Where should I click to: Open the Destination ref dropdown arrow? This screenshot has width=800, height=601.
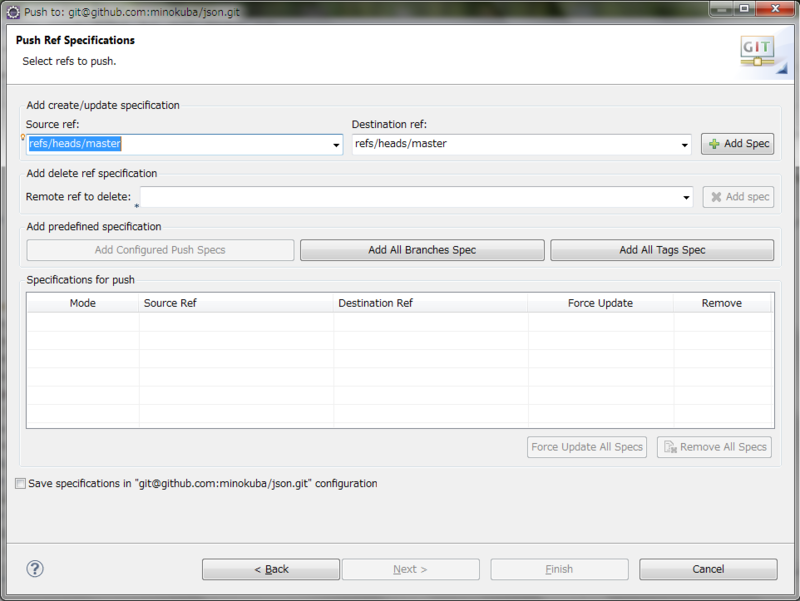(684, 145)
